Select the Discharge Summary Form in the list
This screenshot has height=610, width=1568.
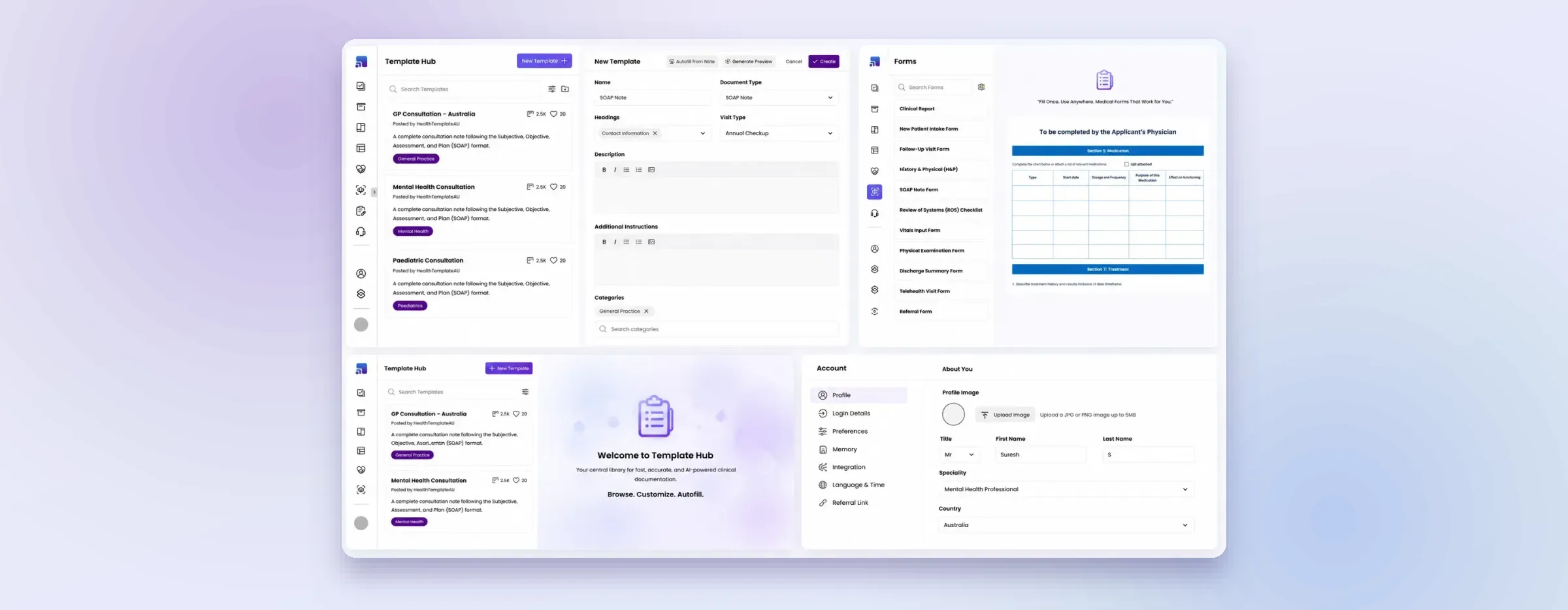point(939,271)
